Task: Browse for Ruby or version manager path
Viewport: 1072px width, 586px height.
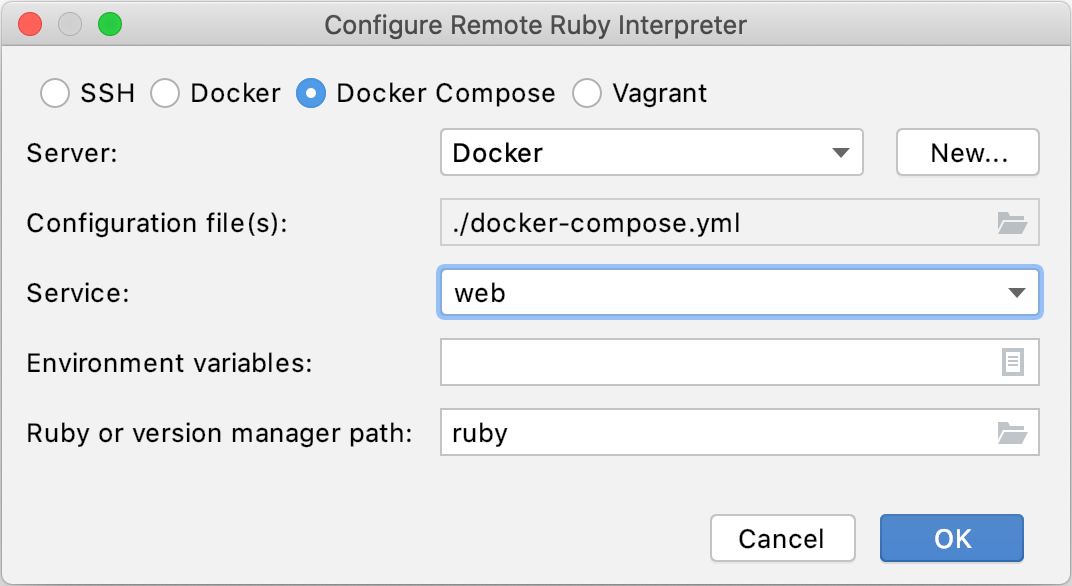Action: click(x=1012, y=432)
